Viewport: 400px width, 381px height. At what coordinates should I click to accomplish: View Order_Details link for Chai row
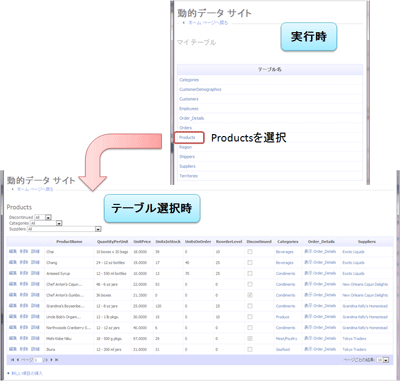(x=320, y=252)
